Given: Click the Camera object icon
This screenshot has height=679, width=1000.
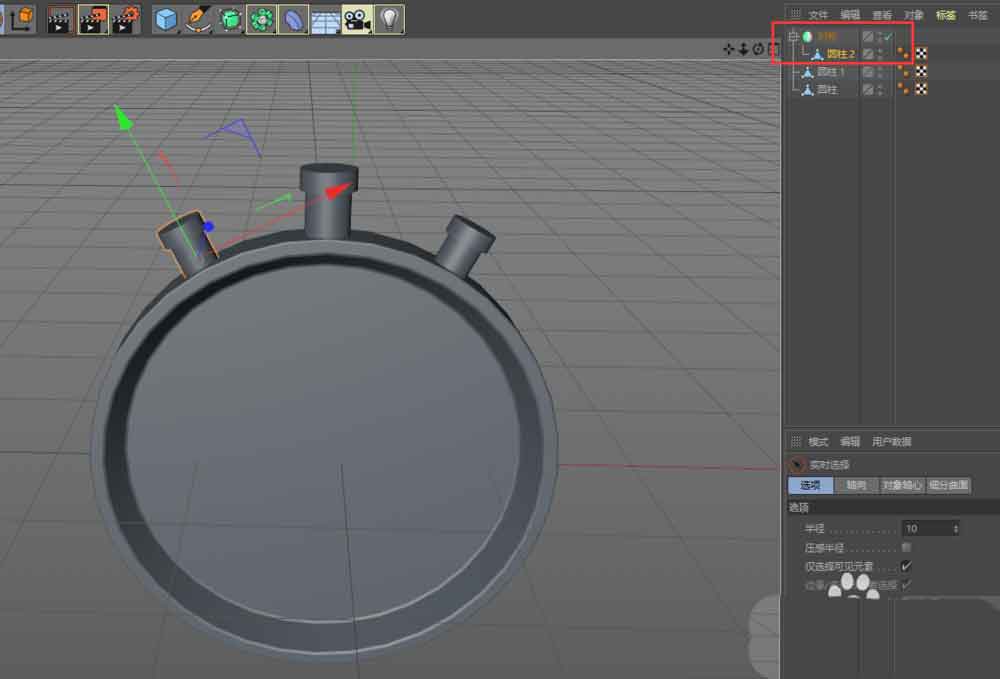Looking at the screenshot, I should tap(357, 18).
